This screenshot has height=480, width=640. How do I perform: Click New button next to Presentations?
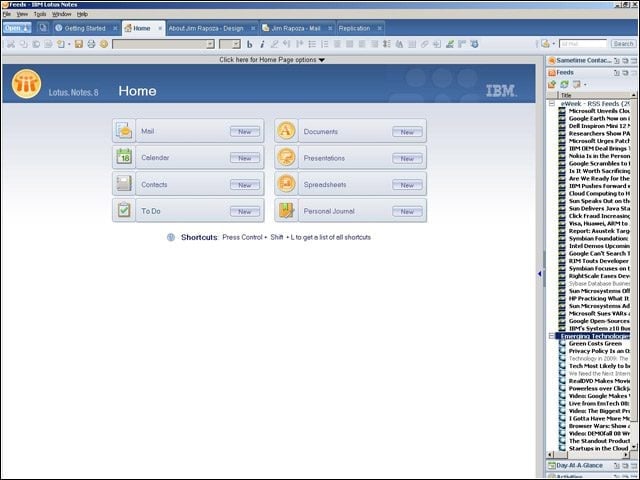point(407,158)
